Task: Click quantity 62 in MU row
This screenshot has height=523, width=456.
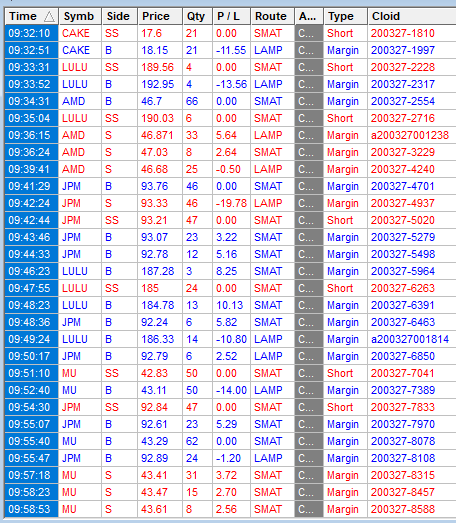Action: [x=192, y=442]
